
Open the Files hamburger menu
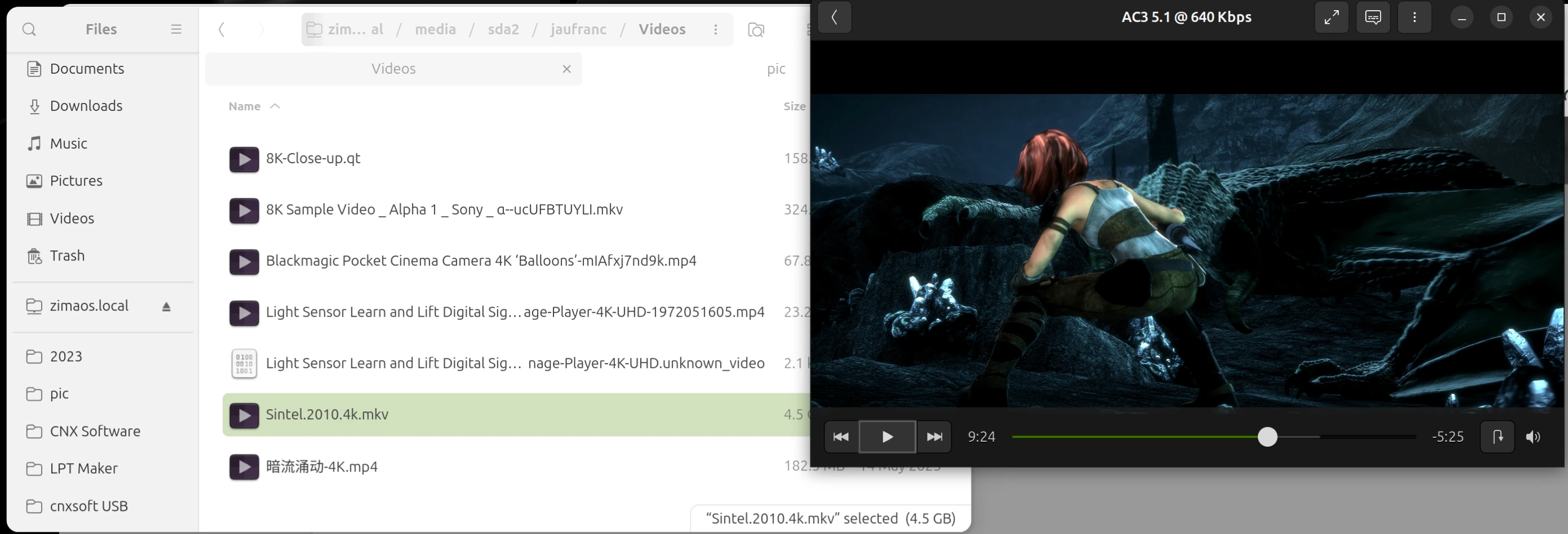176,29
